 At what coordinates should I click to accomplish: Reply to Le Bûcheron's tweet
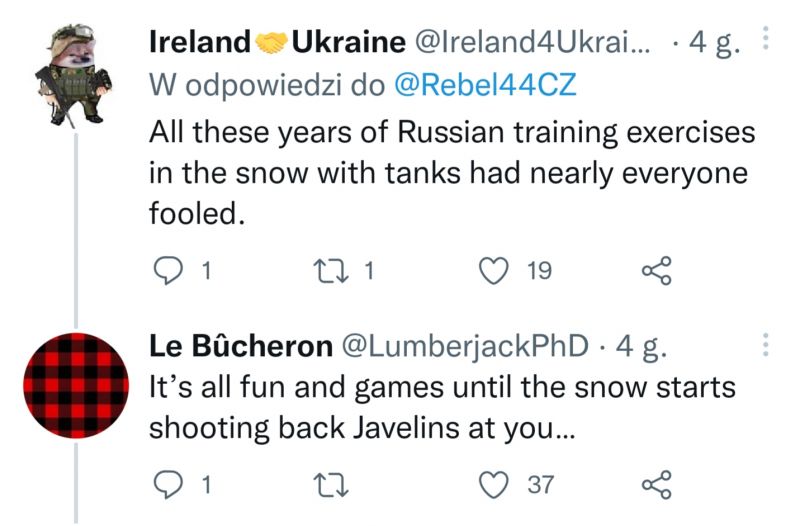(x=168, y=485)
